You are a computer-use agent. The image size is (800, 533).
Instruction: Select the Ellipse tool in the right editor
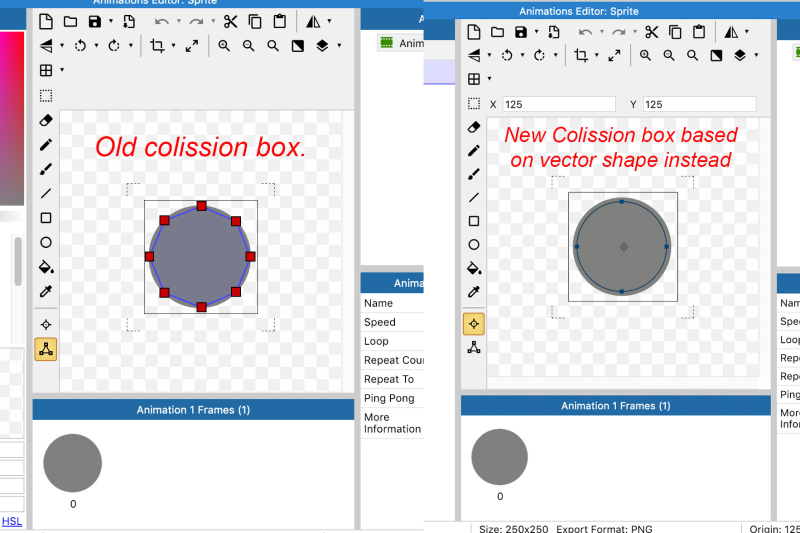474,245
